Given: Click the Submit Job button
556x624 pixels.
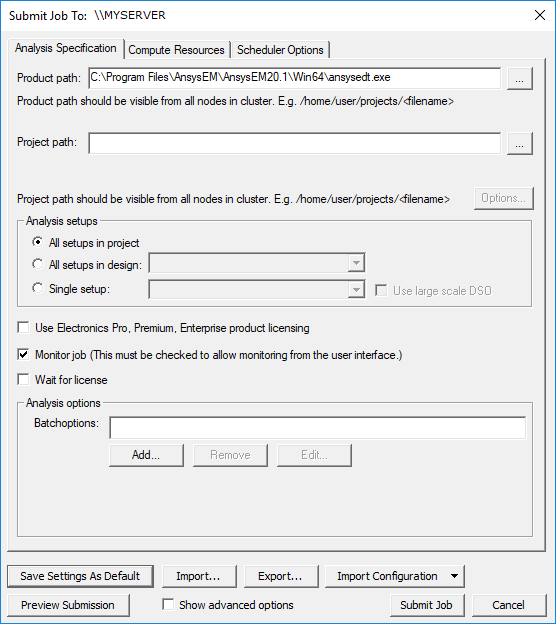Looking at the screenshot, I should (x=427, y=605).
